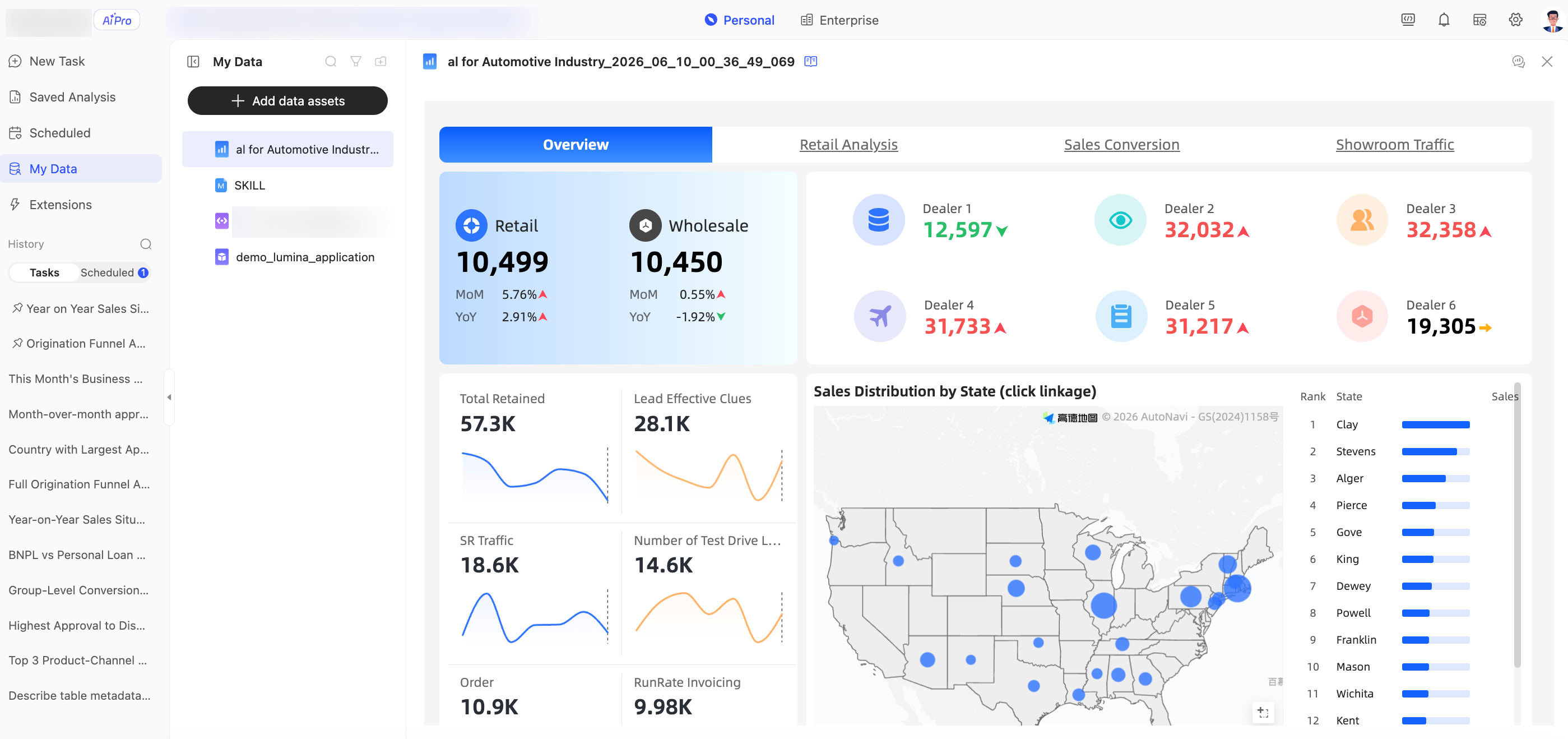1568x739 pixels.
Task: Click the Stevens sales bar
Action: pos(1435,451)
